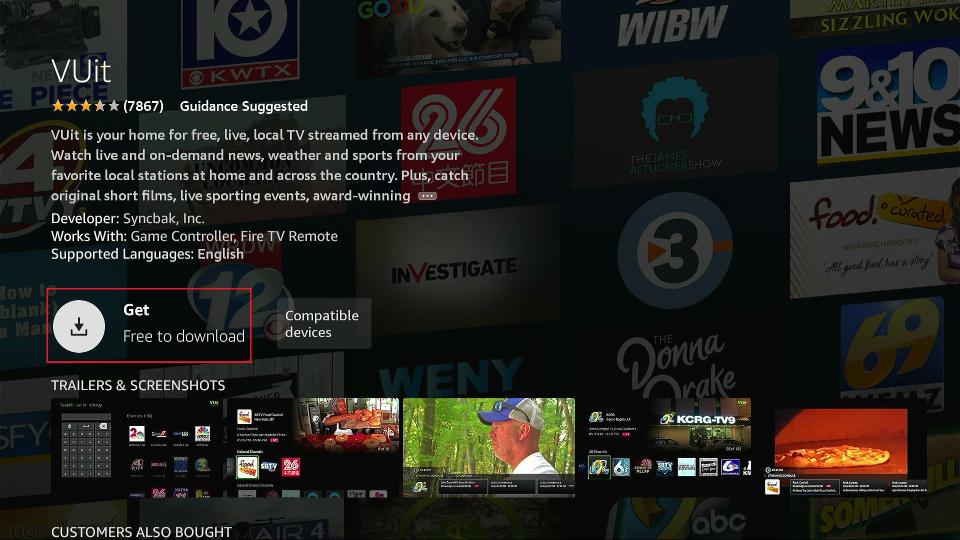Click the star rating icons
This screenshot has height=540, width=960.
coord(85,106)
